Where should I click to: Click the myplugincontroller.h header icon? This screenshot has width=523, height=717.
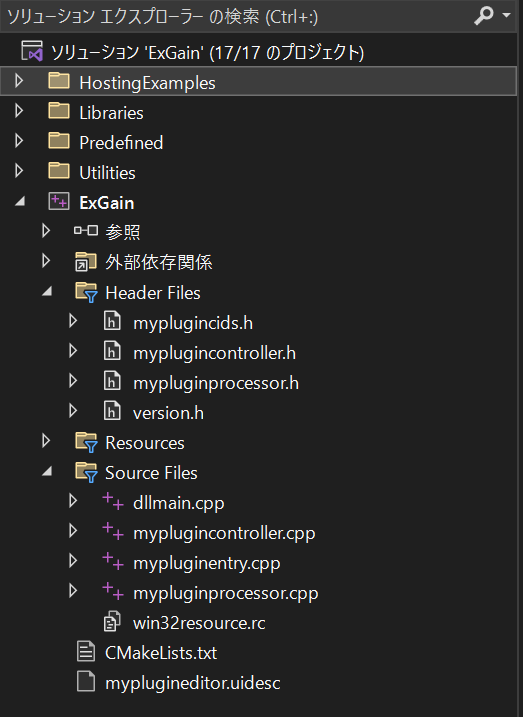(x=112, y=351)
